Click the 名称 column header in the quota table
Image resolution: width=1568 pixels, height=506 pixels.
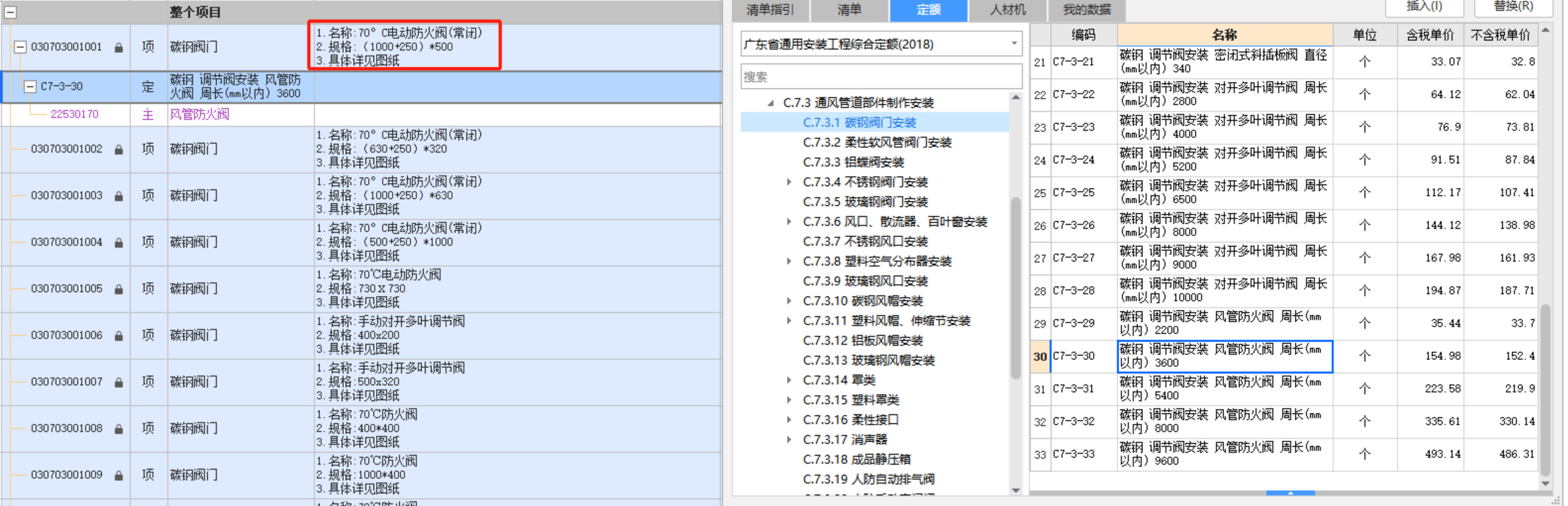(x=1225, y=35)
